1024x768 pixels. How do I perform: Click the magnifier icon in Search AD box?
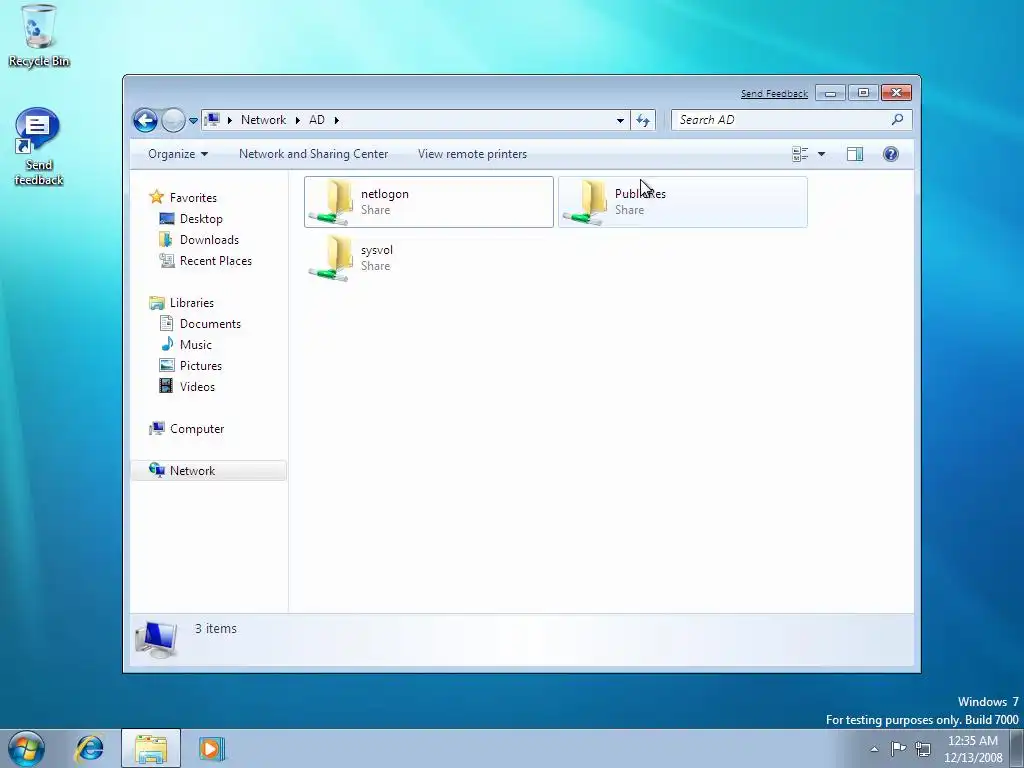pyautogui.click(x=897, y=120)
